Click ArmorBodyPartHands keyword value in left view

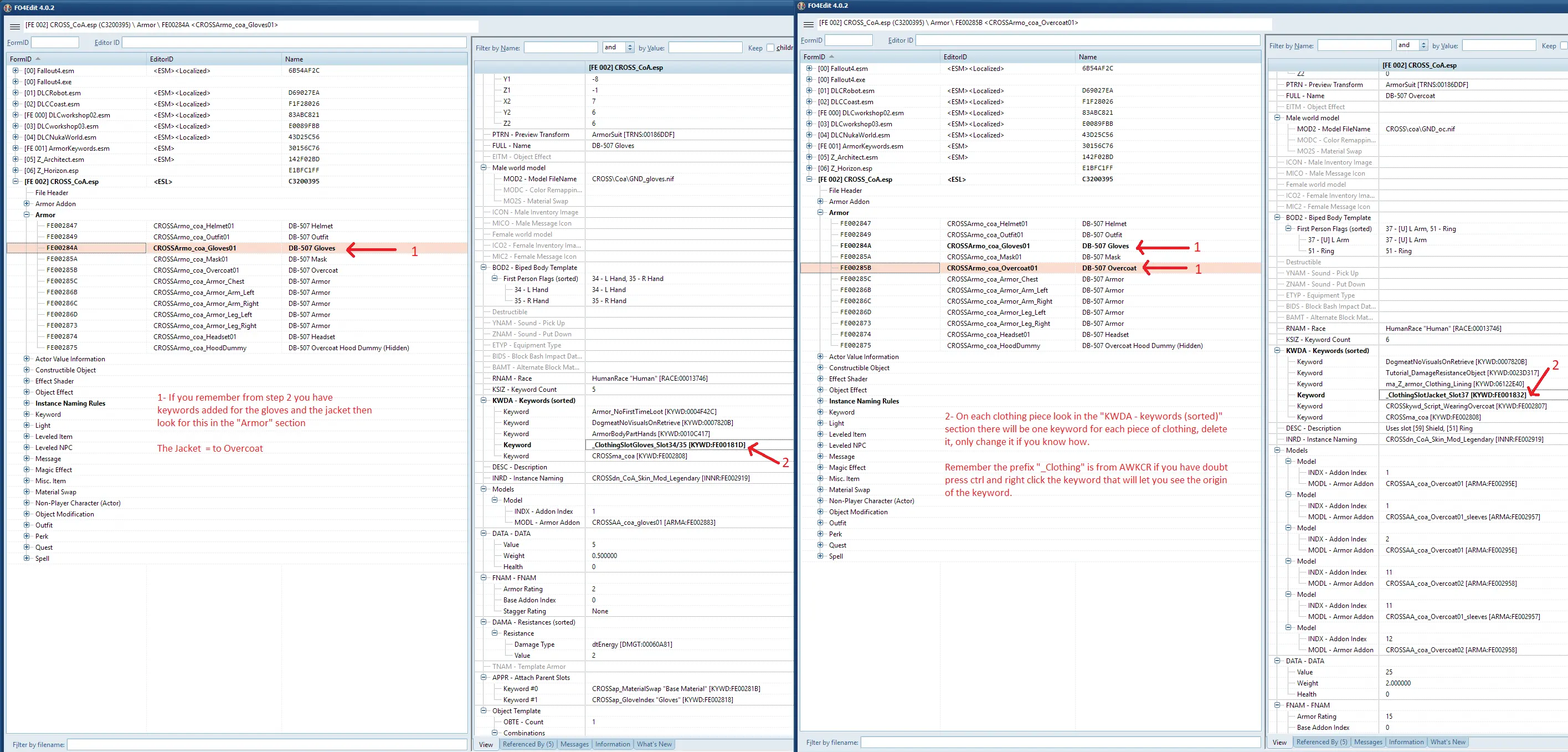pyautogui.click(x=651, y=433)
